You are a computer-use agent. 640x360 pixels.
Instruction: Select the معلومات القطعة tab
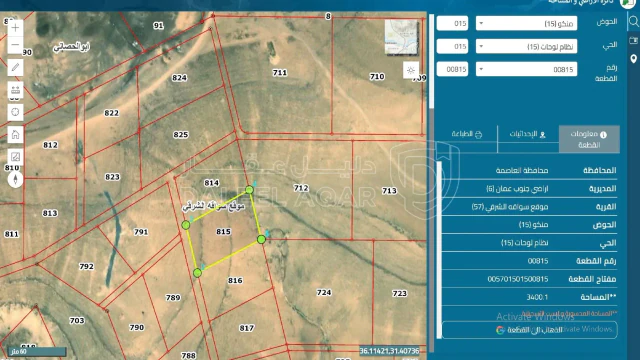[x=589, y=139]
